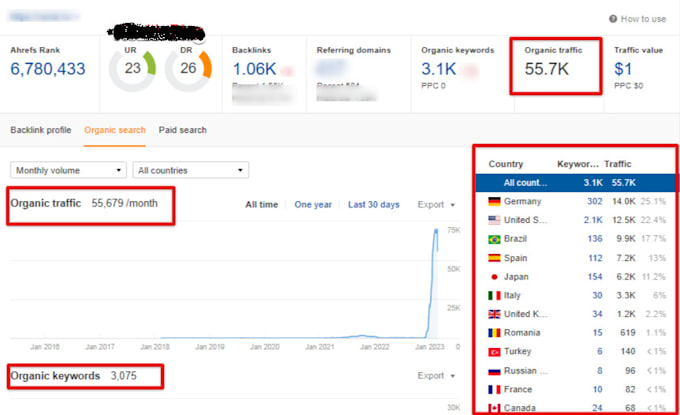Select Italy in the country table
The image size is (680, 415).
click(x=512, y=295)
